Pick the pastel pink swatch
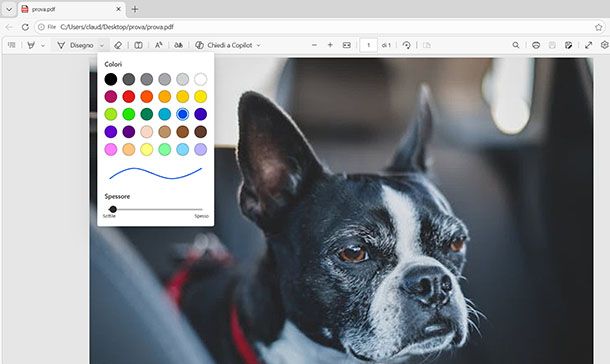Image resolution: width=610 pixels, height=364 pixels. point(110,149)
